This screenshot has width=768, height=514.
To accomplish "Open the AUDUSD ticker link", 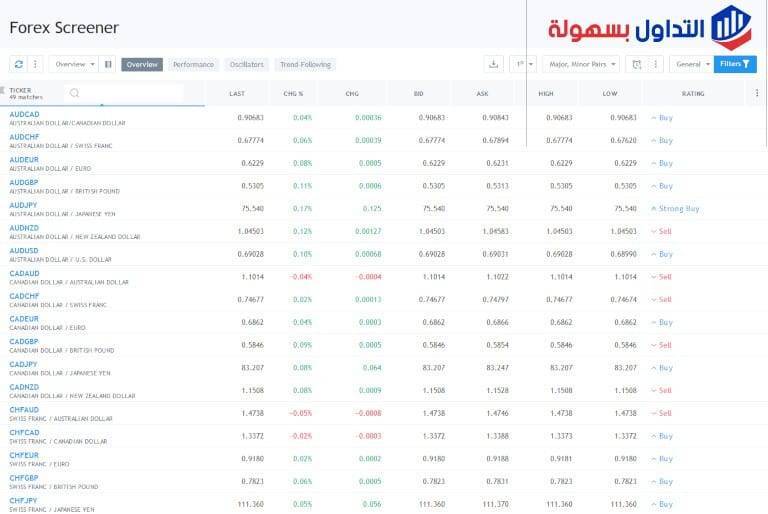I will [24, 250].
